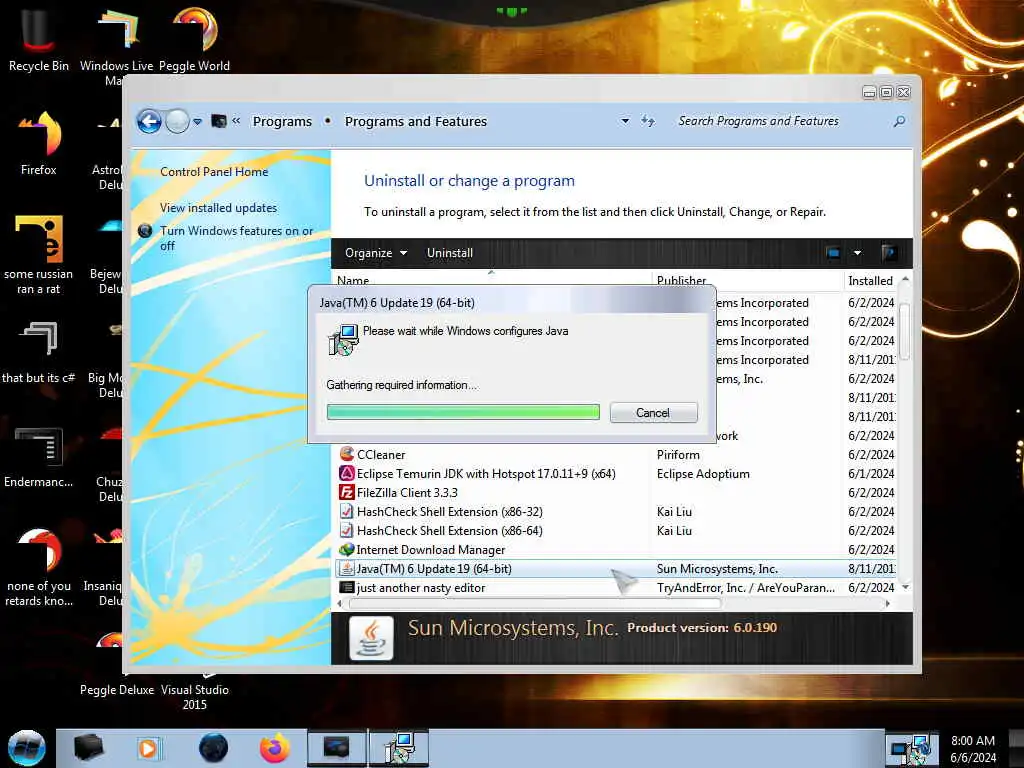Click the Piriform publisher cell
This screenshot has height=768, width=1024.
[678, 455]
